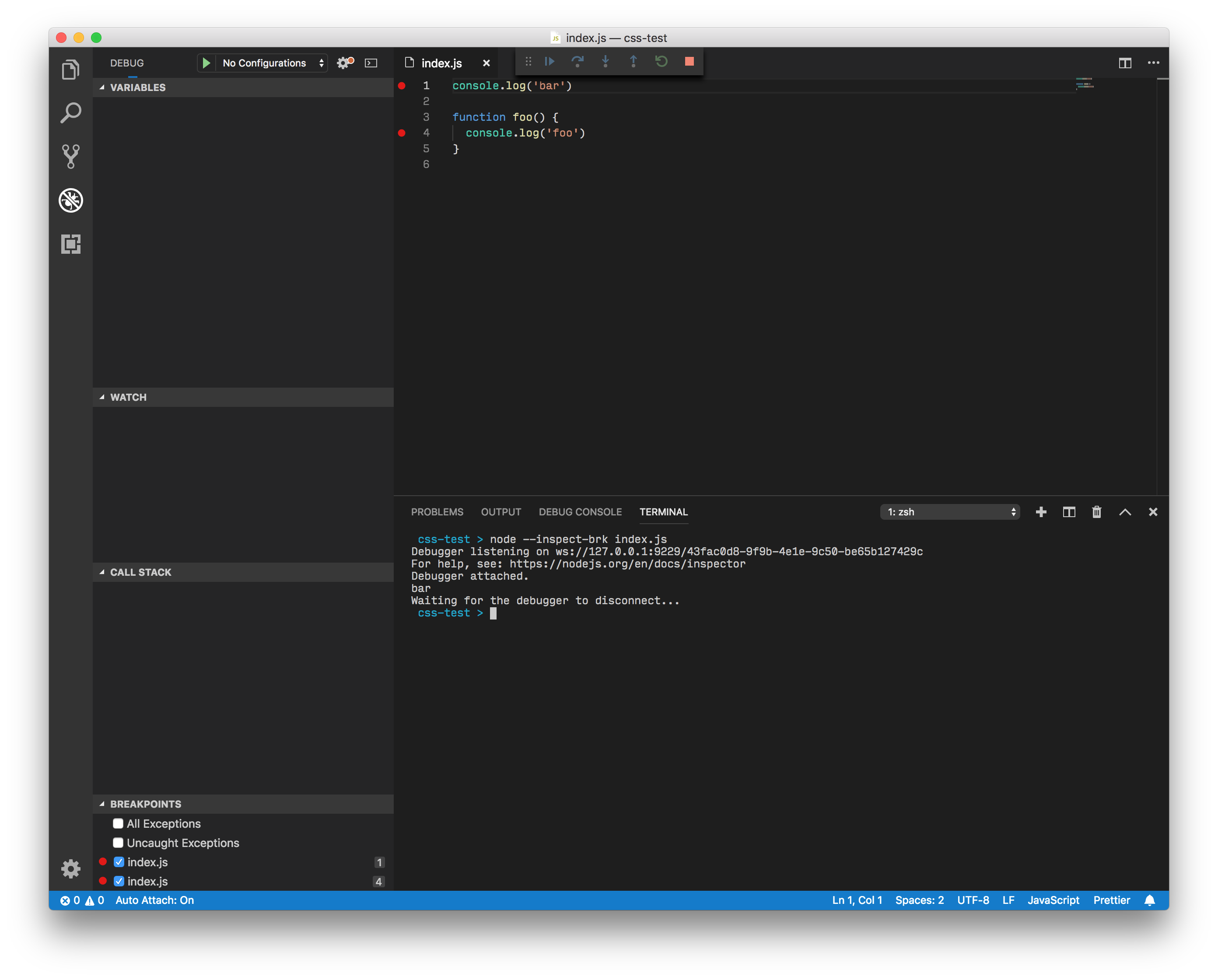Open the Manage gear at bottom of activity bar
Screen dimensions: 1218x980
pos(70,868)
